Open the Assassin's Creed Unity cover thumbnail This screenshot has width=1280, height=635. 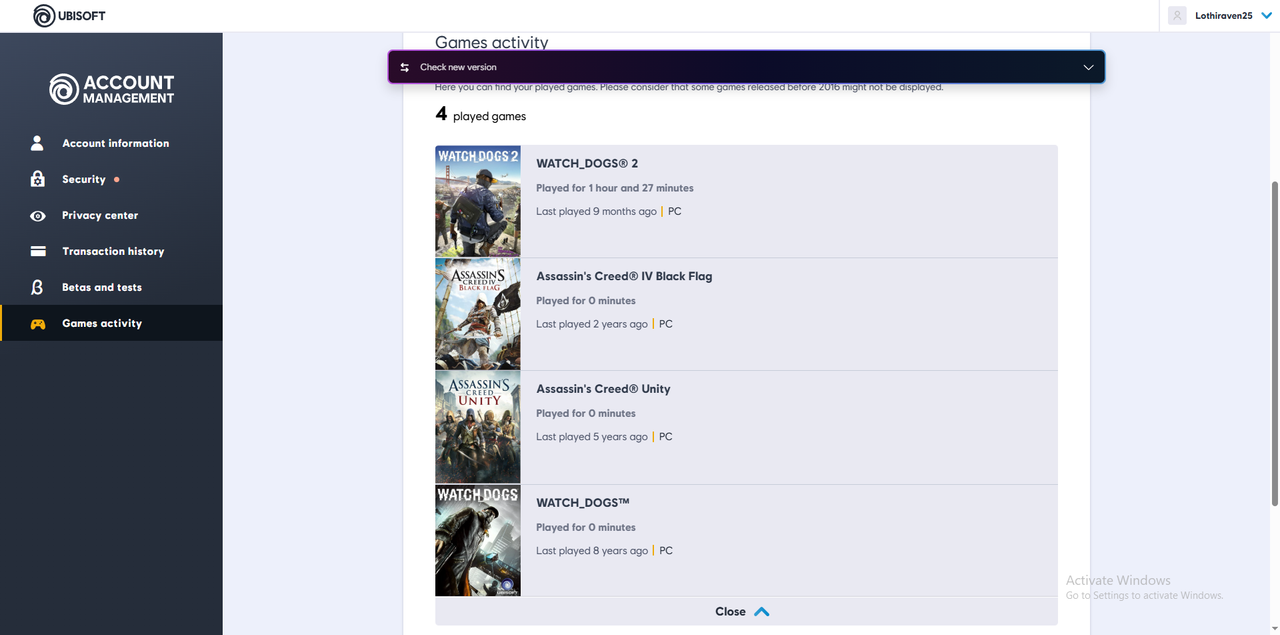click(478, 427)
